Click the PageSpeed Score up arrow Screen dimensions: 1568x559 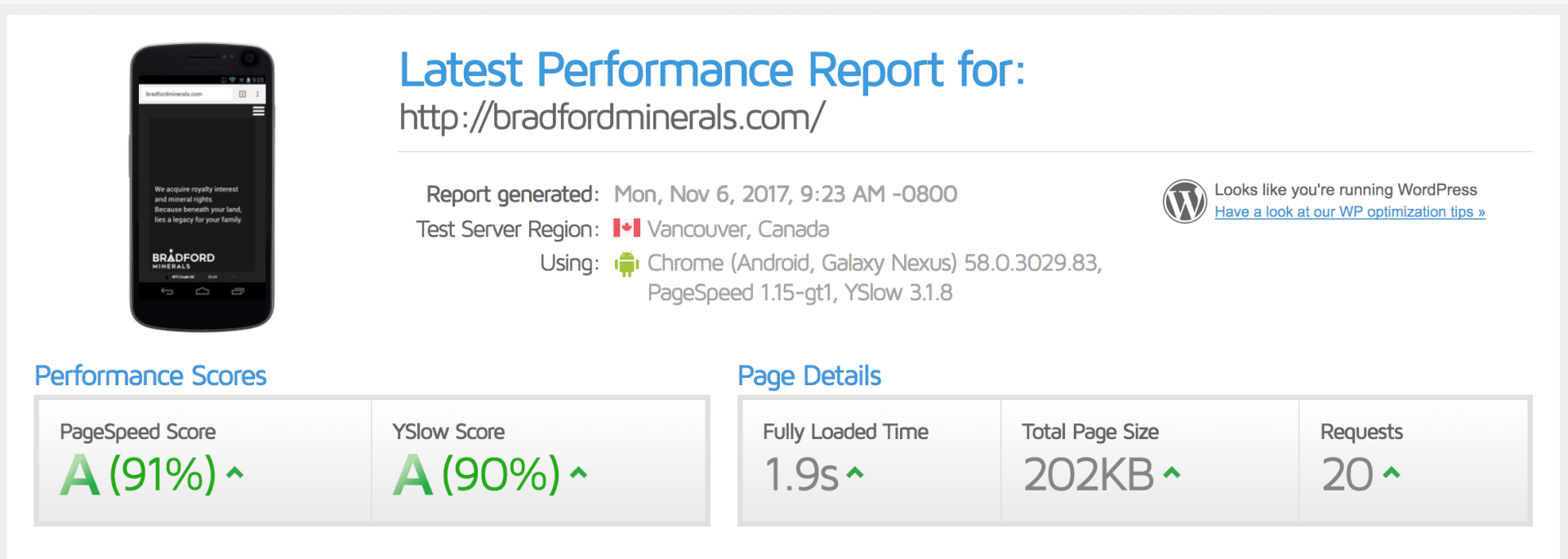point(235,472)
